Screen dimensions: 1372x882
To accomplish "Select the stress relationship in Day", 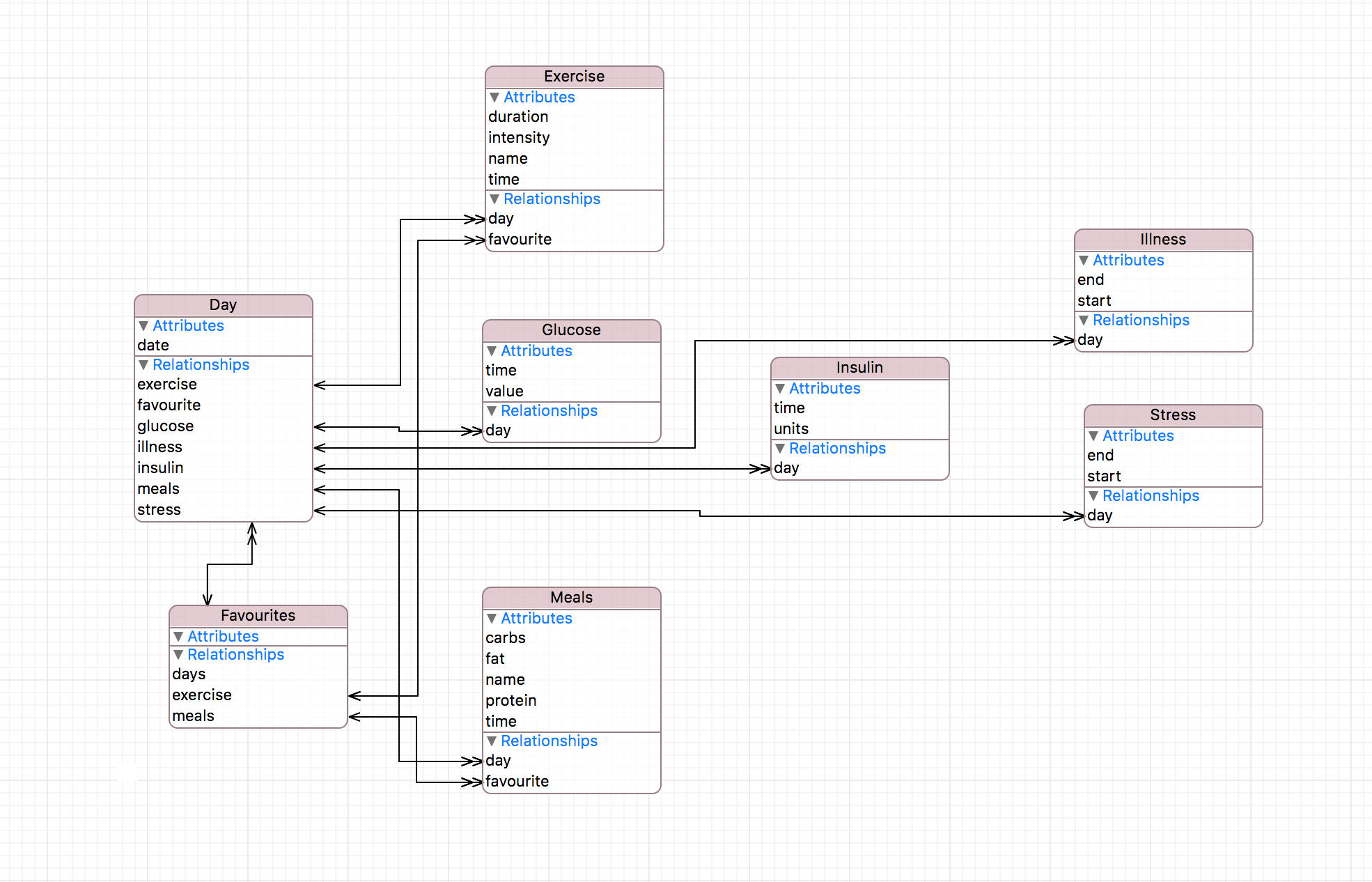I will [159, 509].
